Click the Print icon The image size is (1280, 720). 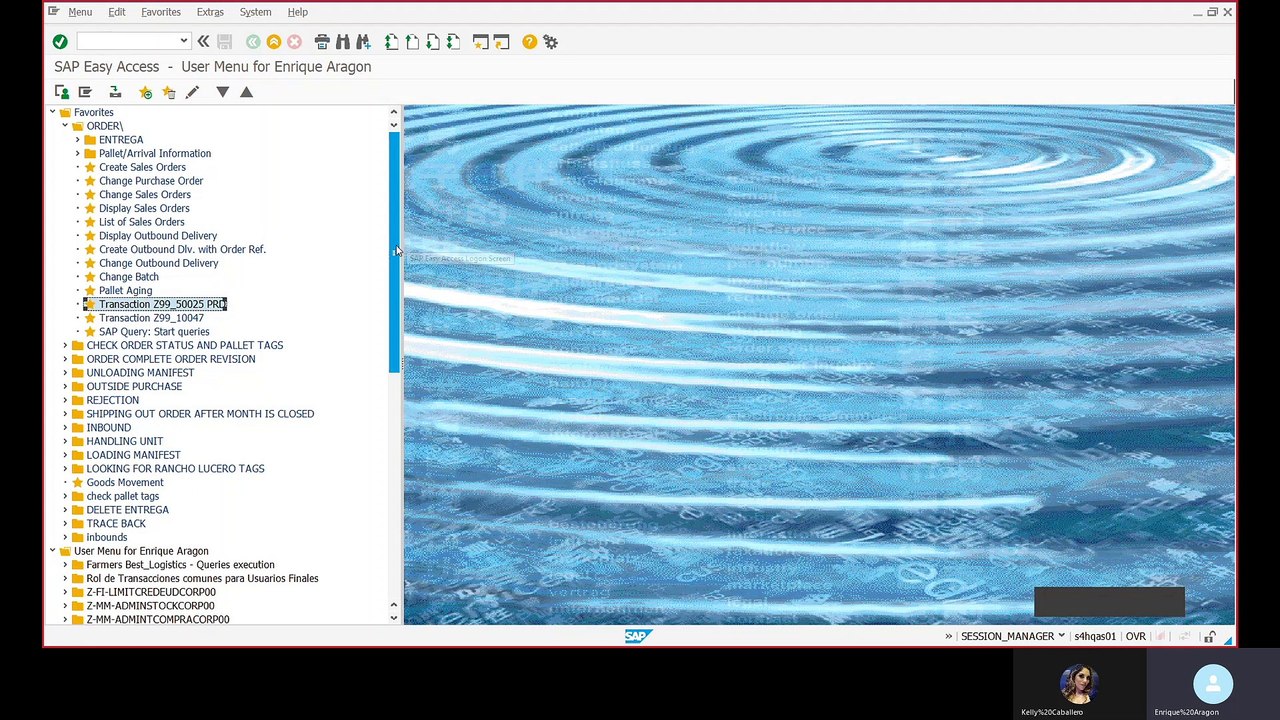[x=322, y=42]
